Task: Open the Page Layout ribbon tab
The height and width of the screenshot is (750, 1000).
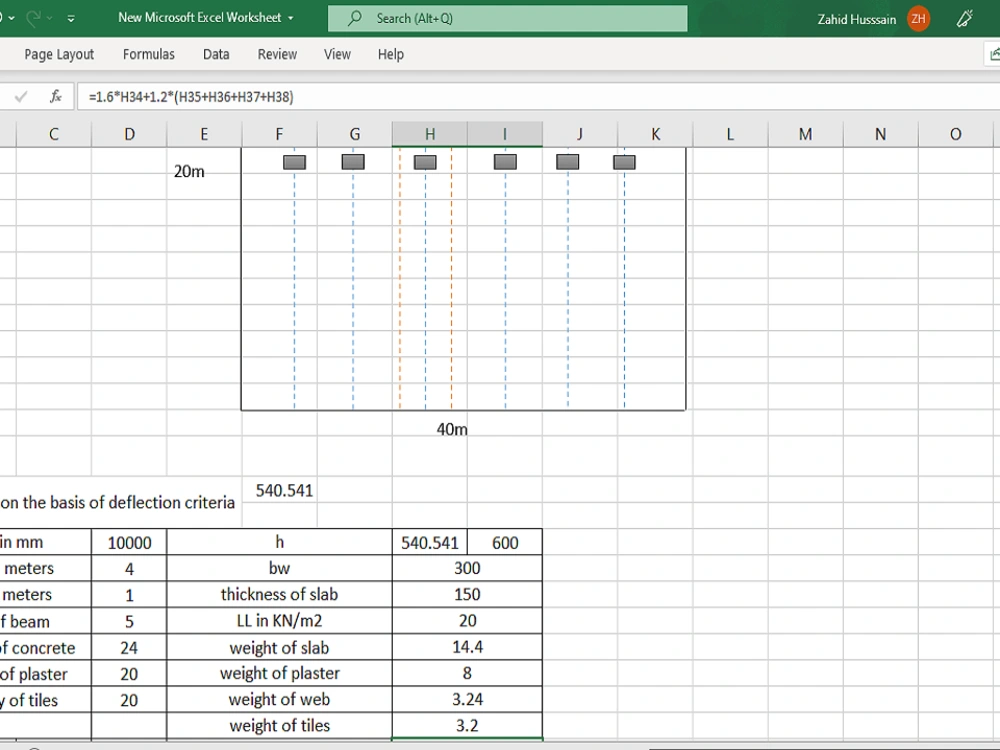Action: 59,54
